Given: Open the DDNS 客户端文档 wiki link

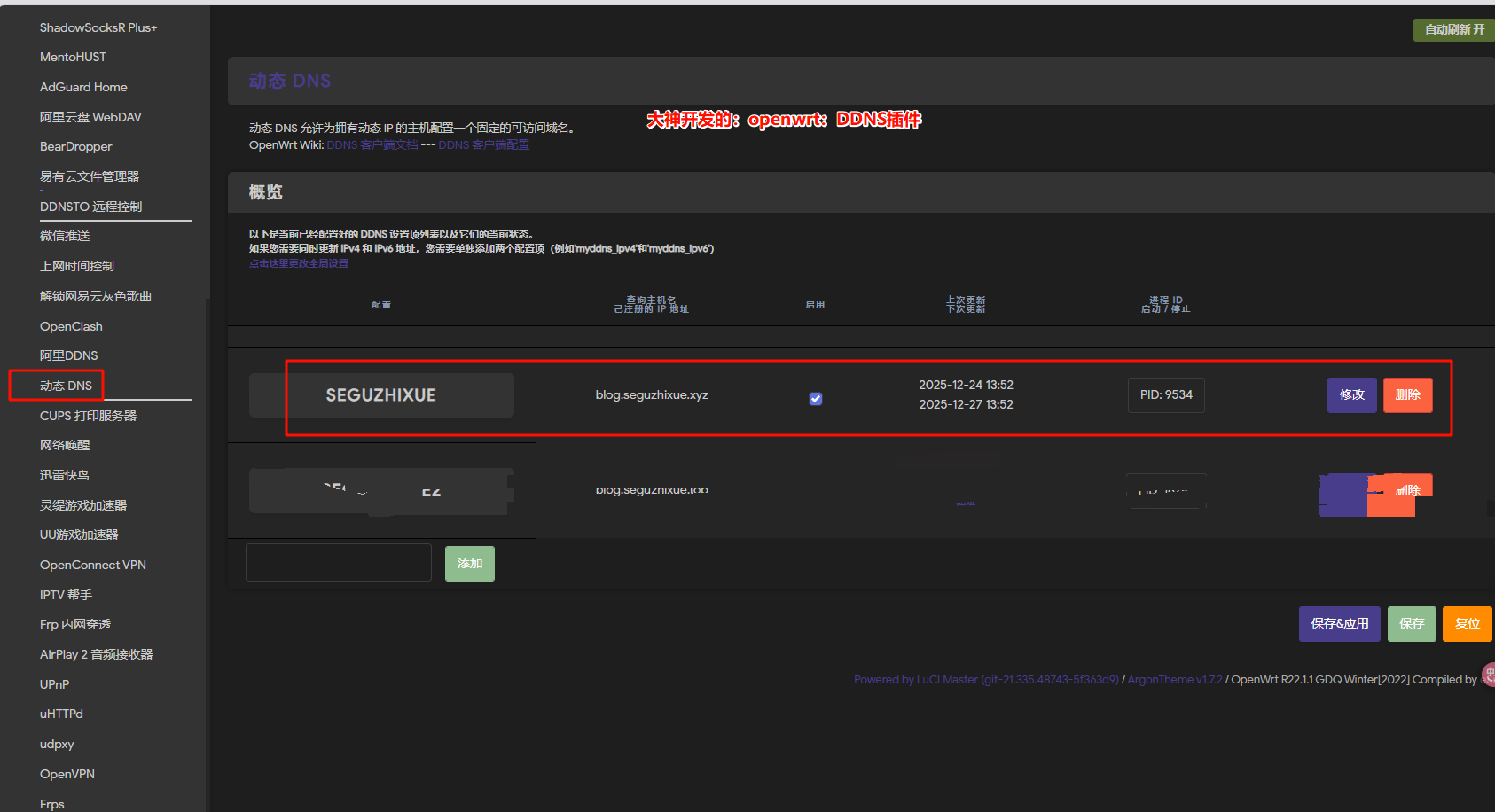Looking at the screenshot, I should pyautogui.click(x=372, y=145).
